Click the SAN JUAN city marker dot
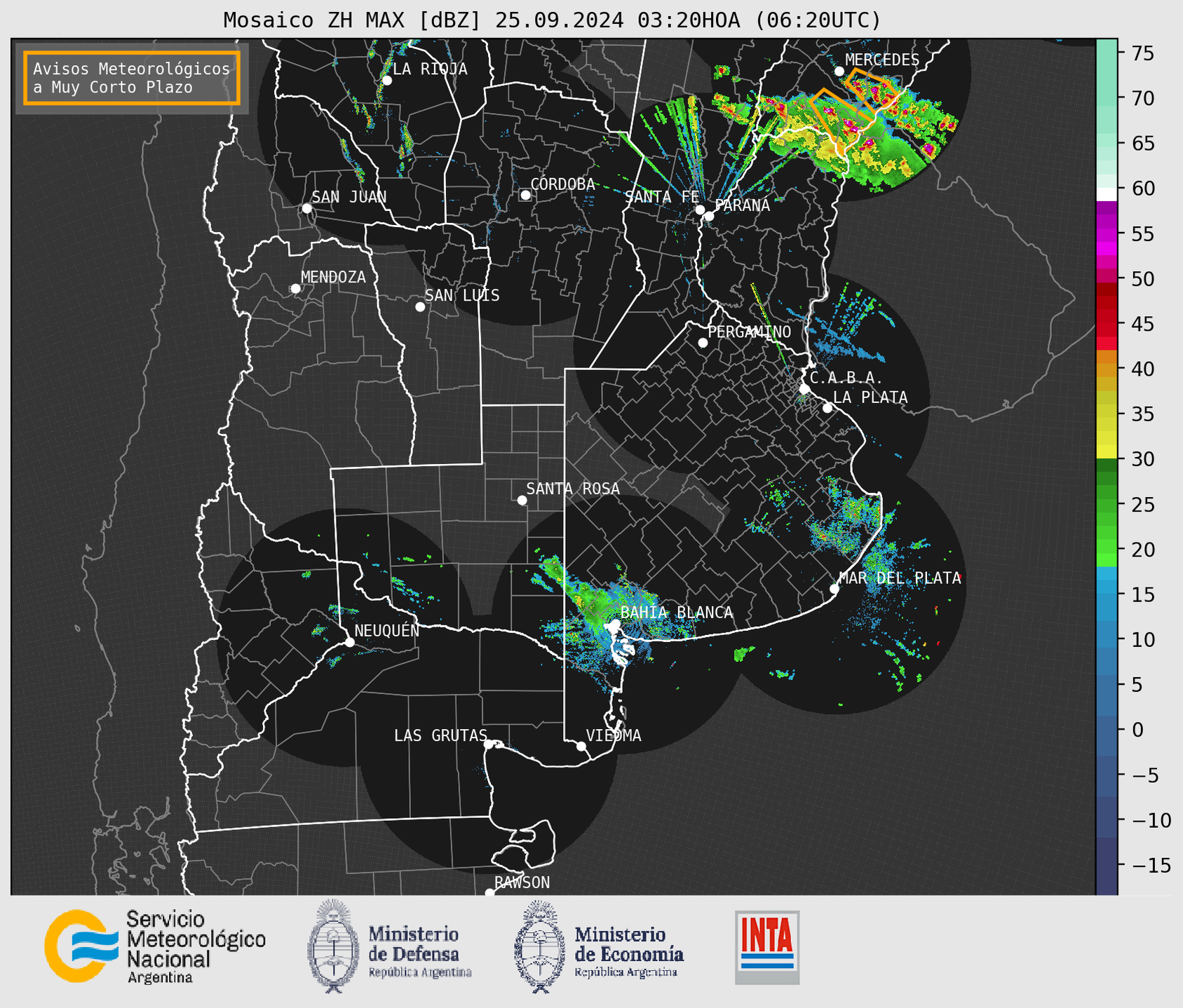 point(306,208)
